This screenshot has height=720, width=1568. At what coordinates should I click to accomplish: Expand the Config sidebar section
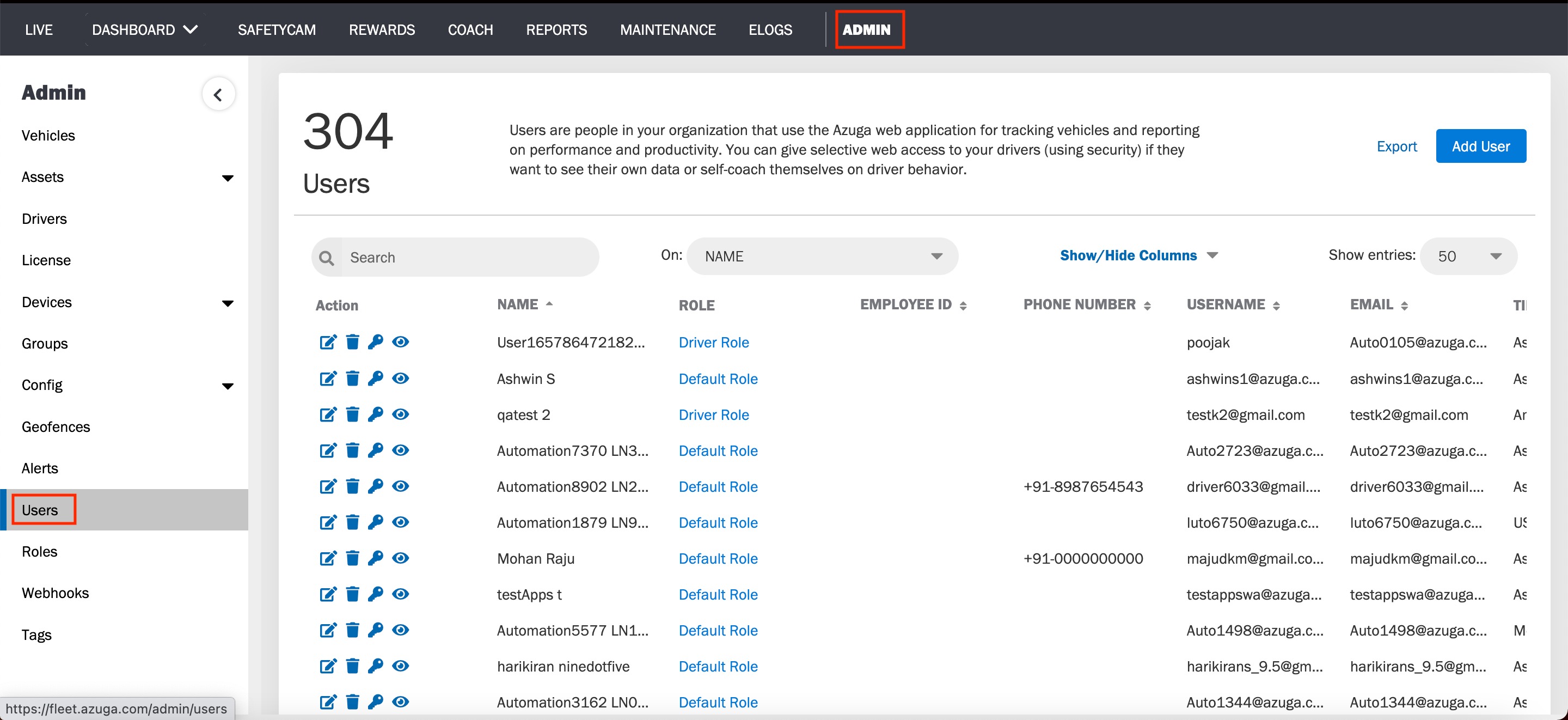[x=228, y=386]
